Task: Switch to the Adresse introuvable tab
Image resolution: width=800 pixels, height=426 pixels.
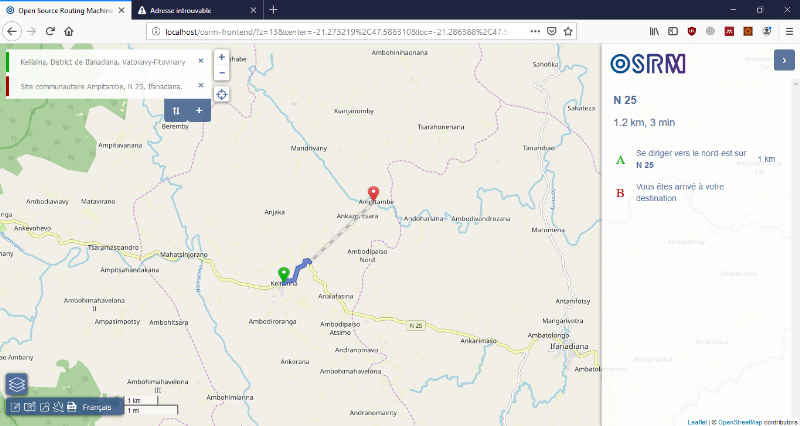Action: (x=190, y=9)
